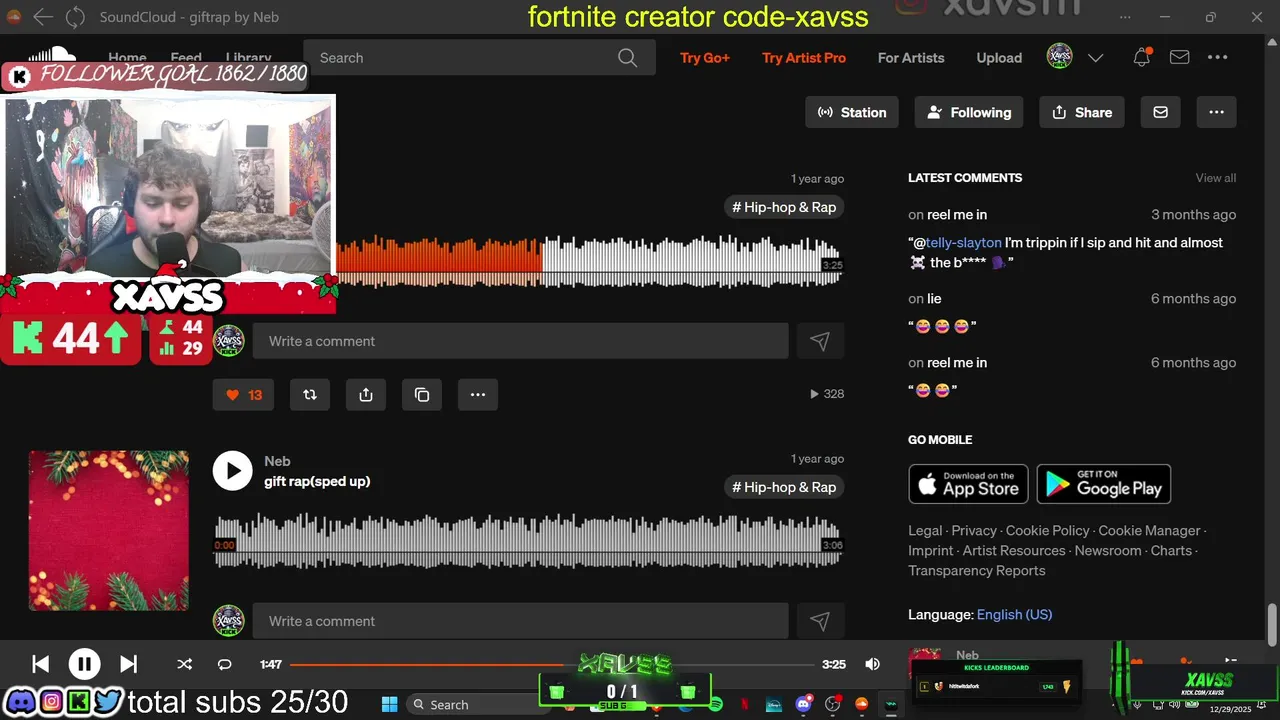Viewport: 1280px width, 720px height.
Task: Click the Hip-hop & Rap tag on gift rap(sped up)
Action: [784, 487]
